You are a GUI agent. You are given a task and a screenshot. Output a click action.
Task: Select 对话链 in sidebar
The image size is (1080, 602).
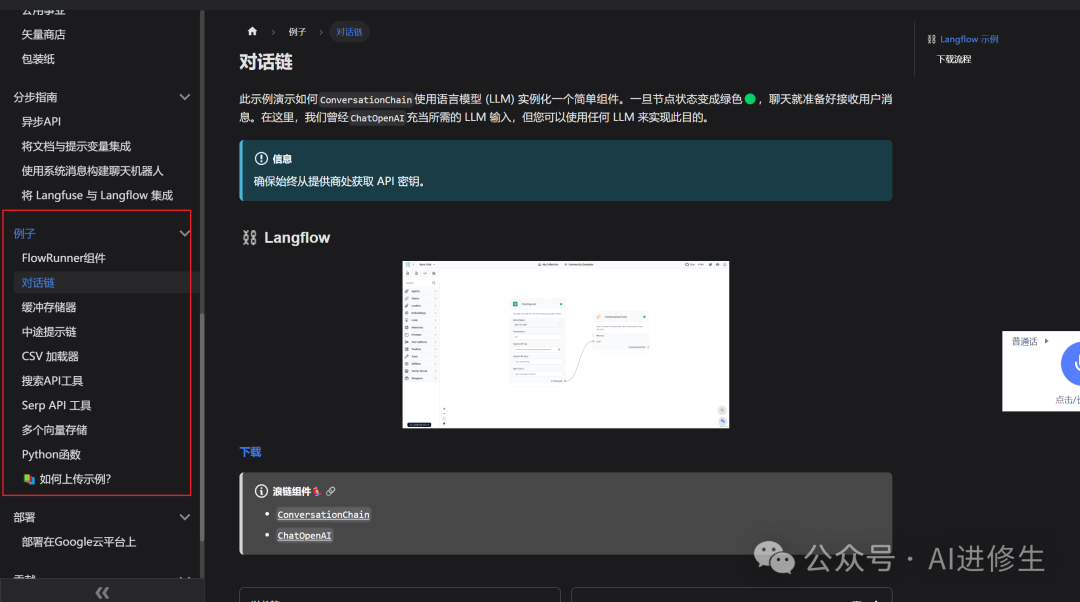point(38,282)
